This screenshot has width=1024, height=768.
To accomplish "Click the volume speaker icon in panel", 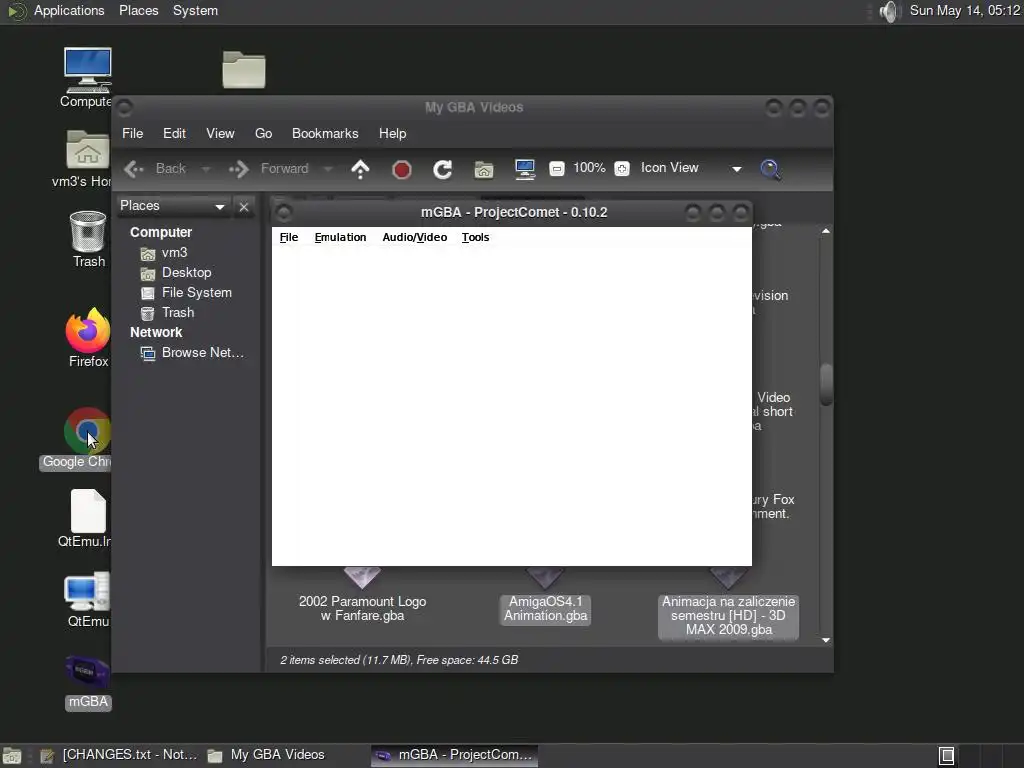I will (889, 11).
